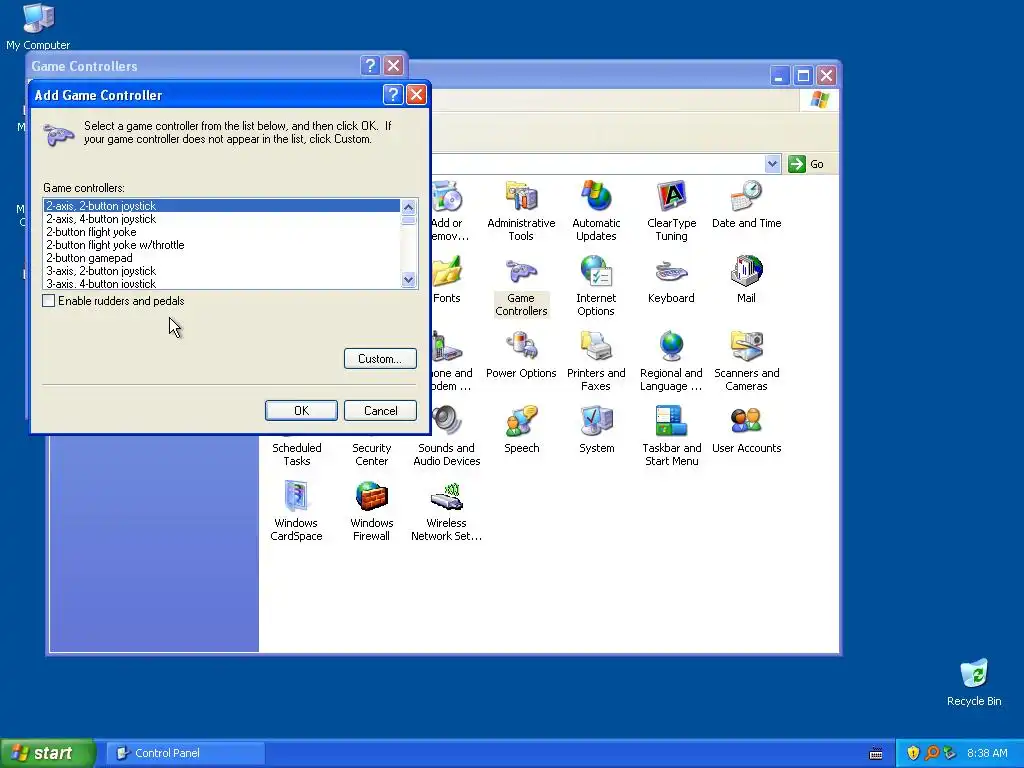
Task: Select 3-axis, 2-button joystick
Action: 222,271
